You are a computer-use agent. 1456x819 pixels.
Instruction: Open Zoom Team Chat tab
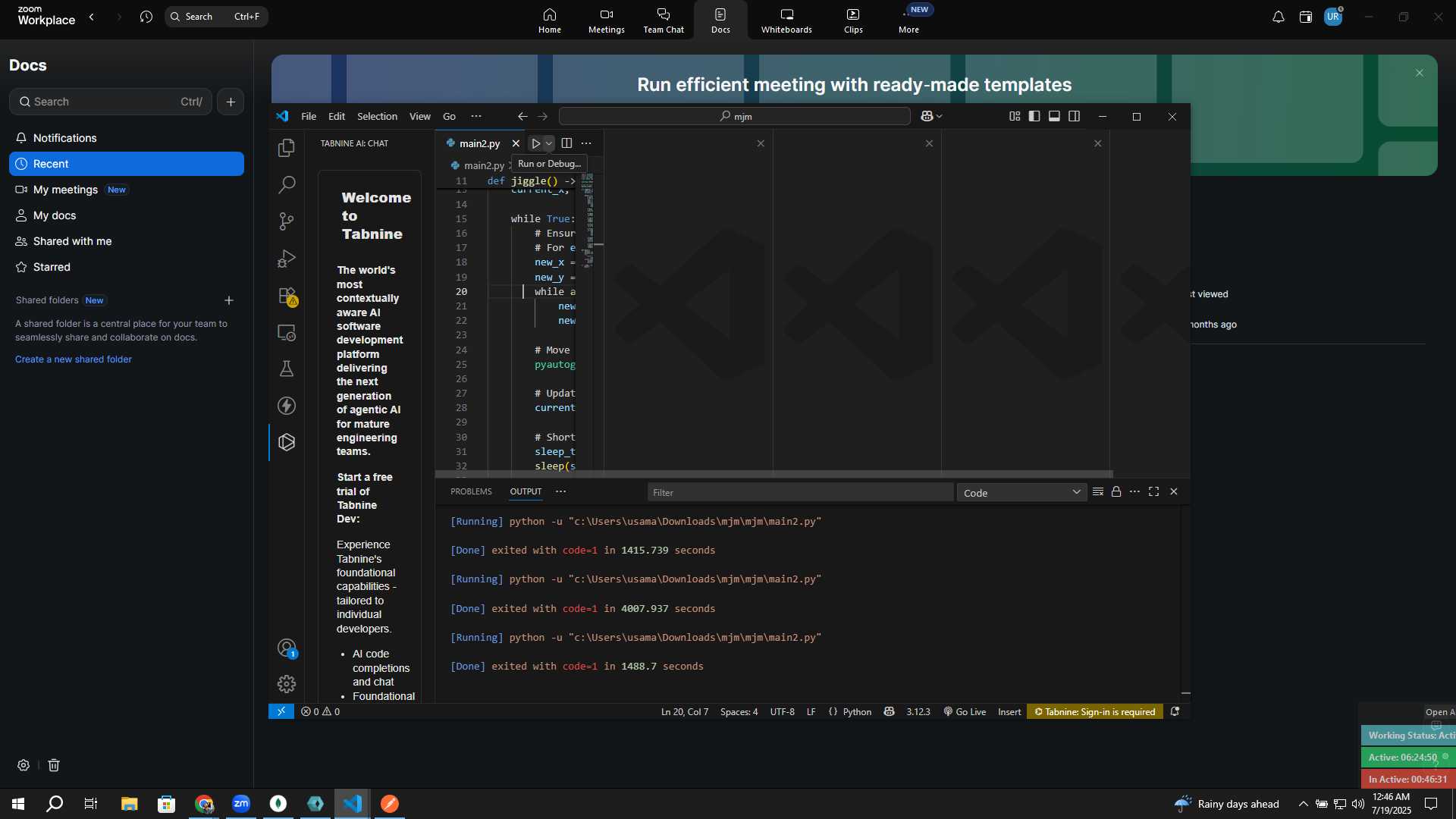(x=664, y=20)
